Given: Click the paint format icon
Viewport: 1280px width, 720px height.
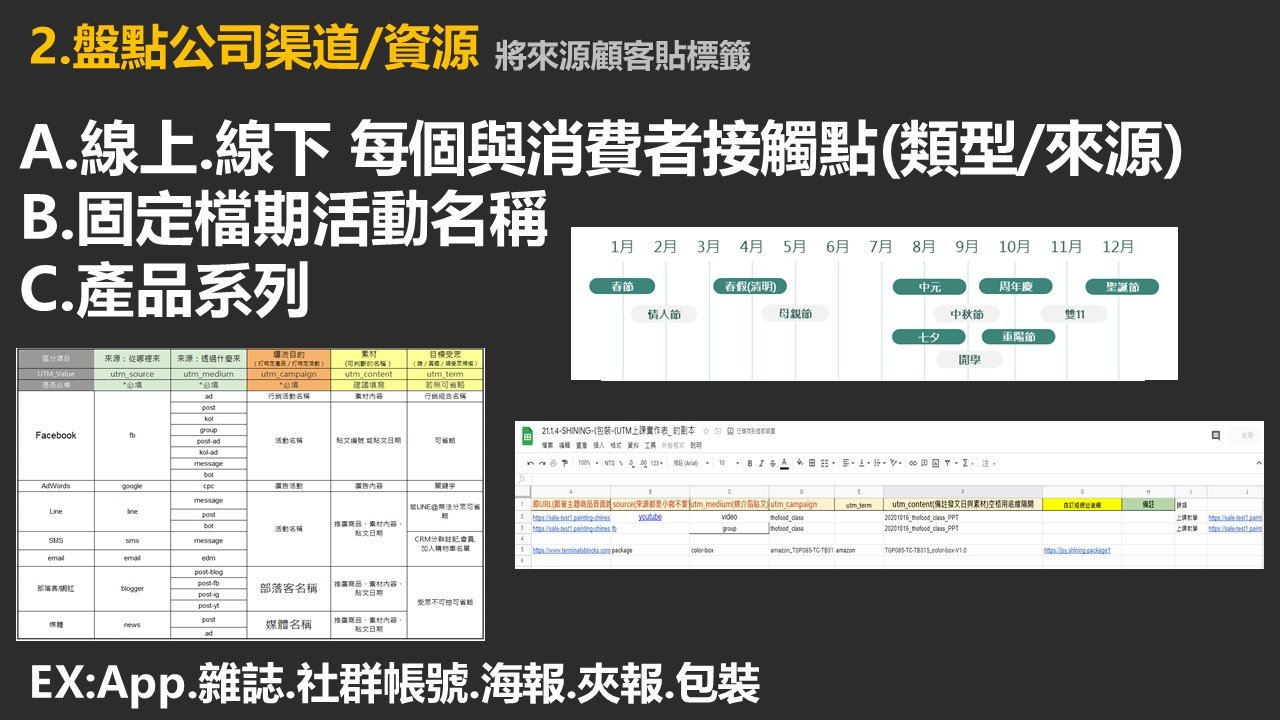Looking at the screenshot, I should tap(565, 464).
